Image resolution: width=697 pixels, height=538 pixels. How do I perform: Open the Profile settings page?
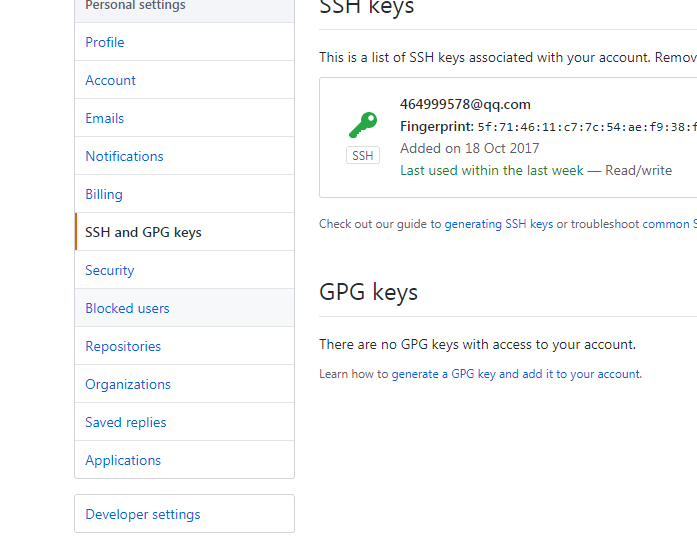point(105,42)
